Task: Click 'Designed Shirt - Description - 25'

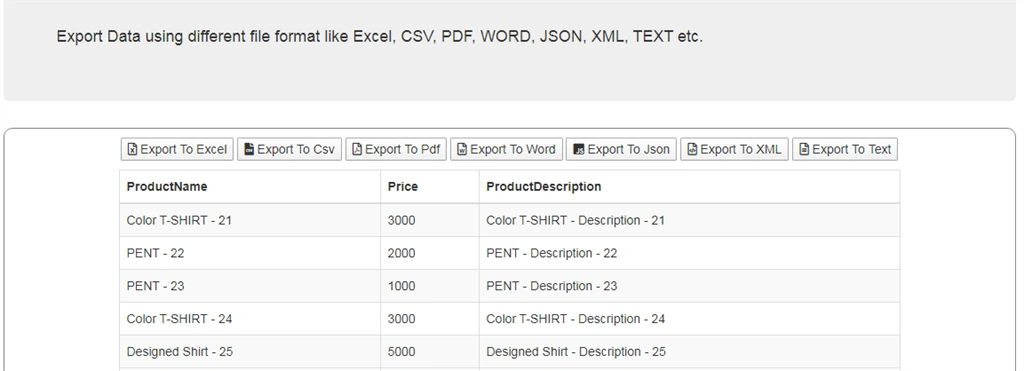Action: point(690,352)
